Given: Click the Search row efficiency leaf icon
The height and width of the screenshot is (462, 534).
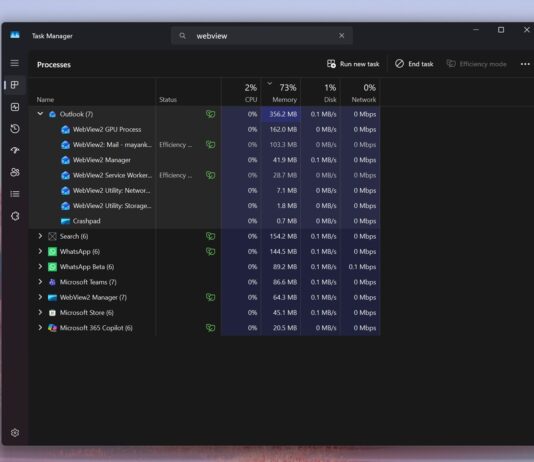Looking at the screenshot, I should coord(210,236).
